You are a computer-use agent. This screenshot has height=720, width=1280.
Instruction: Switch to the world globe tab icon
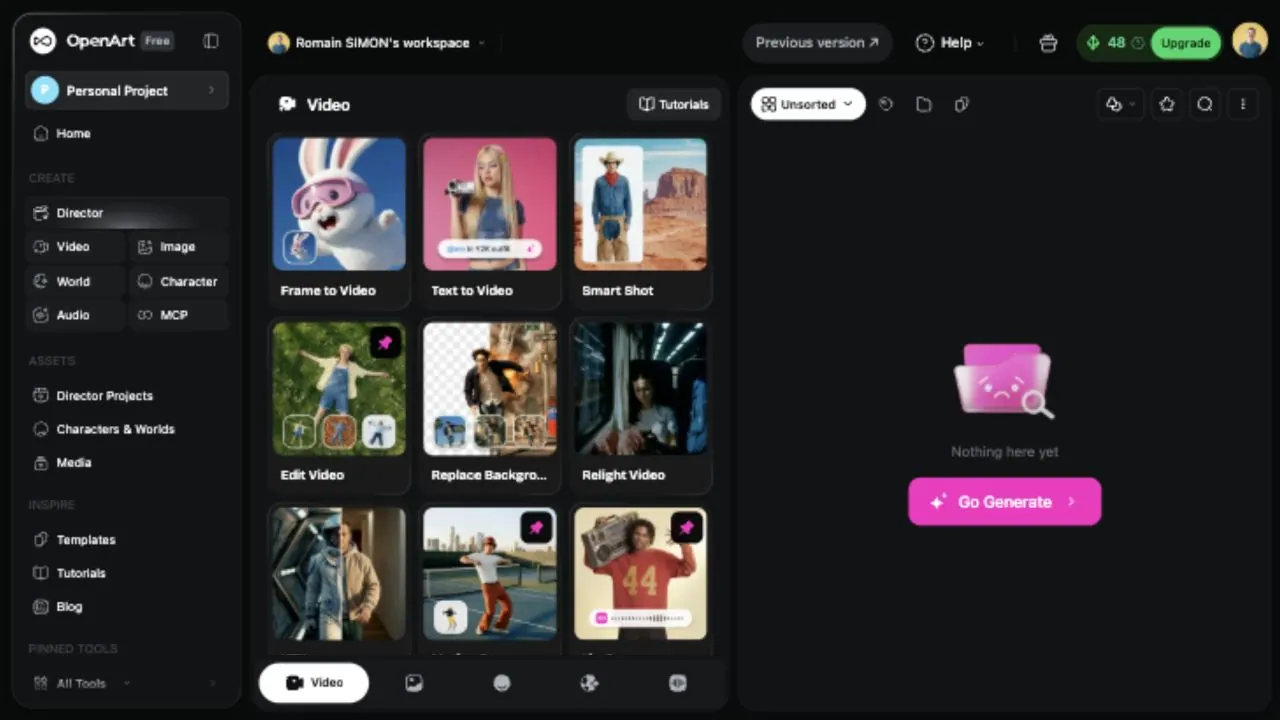coord(590,683)
